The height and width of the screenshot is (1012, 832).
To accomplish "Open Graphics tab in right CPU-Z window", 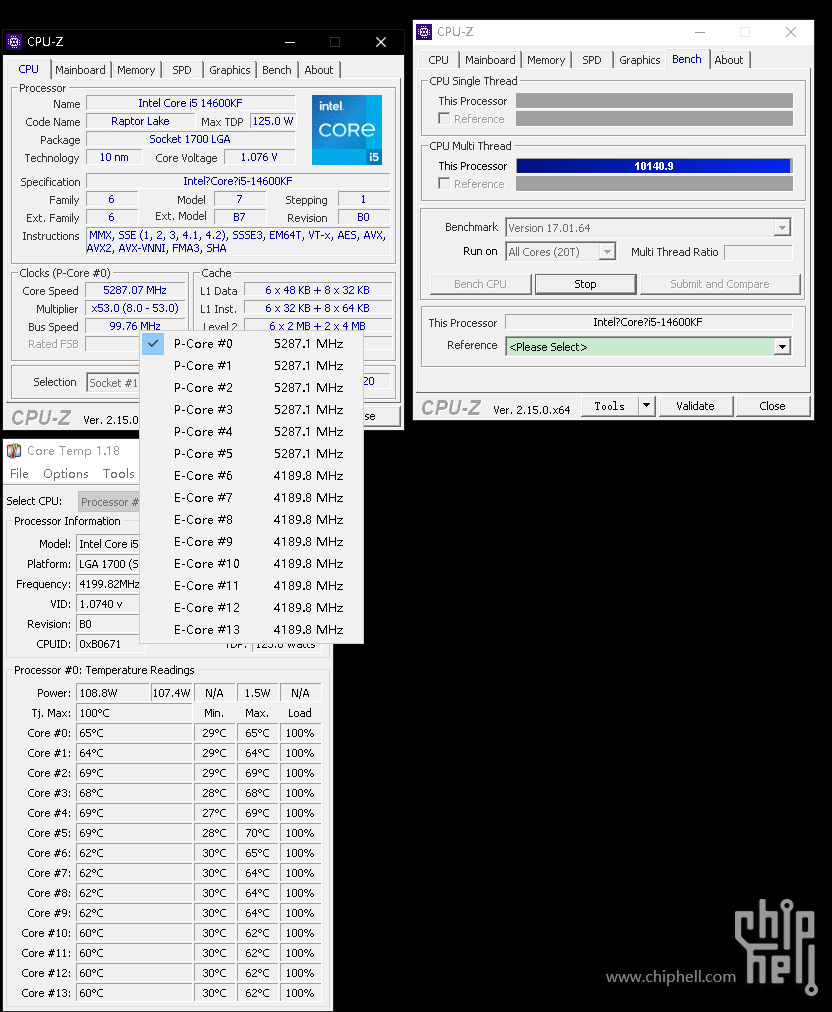I will [640, 59].
